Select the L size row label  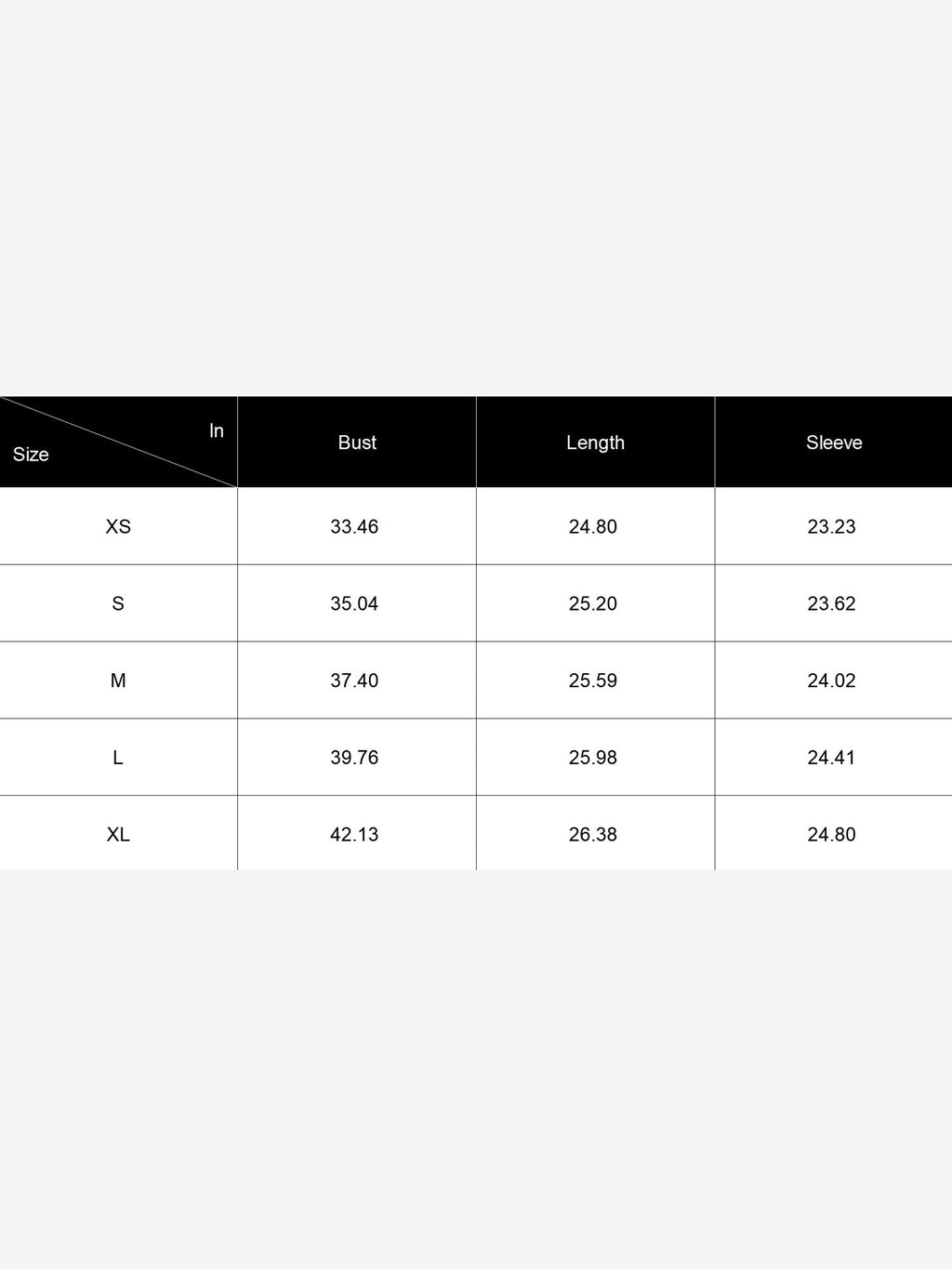[x=118, y=758]
